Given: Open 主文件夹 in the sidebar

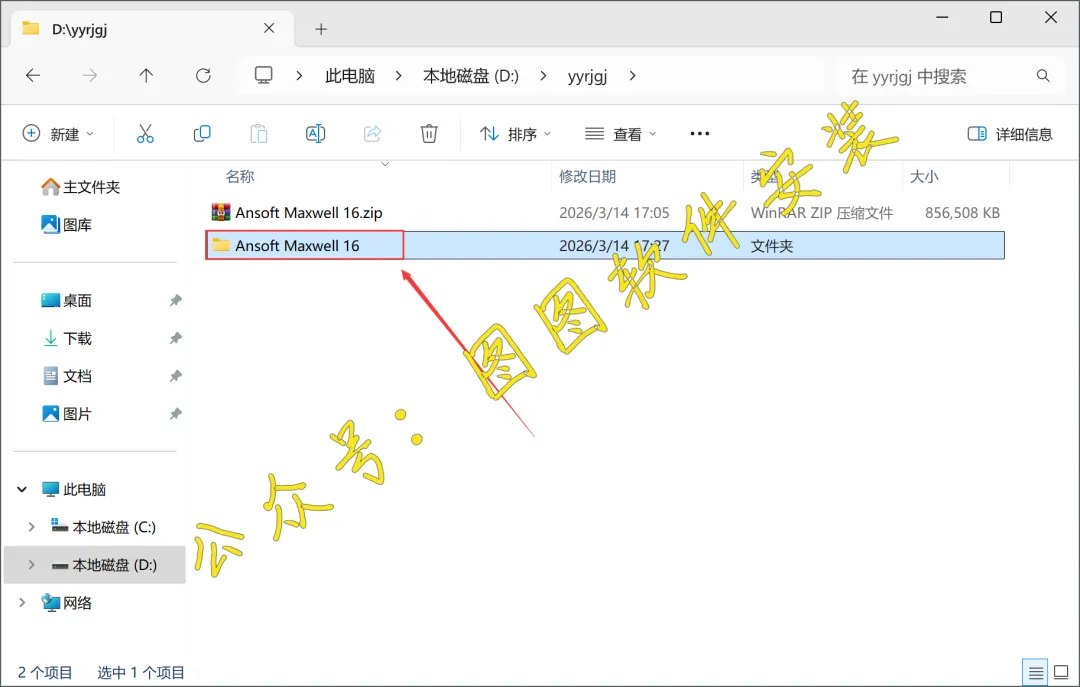Looking at the screenshot, I should (x=81, y=187).
